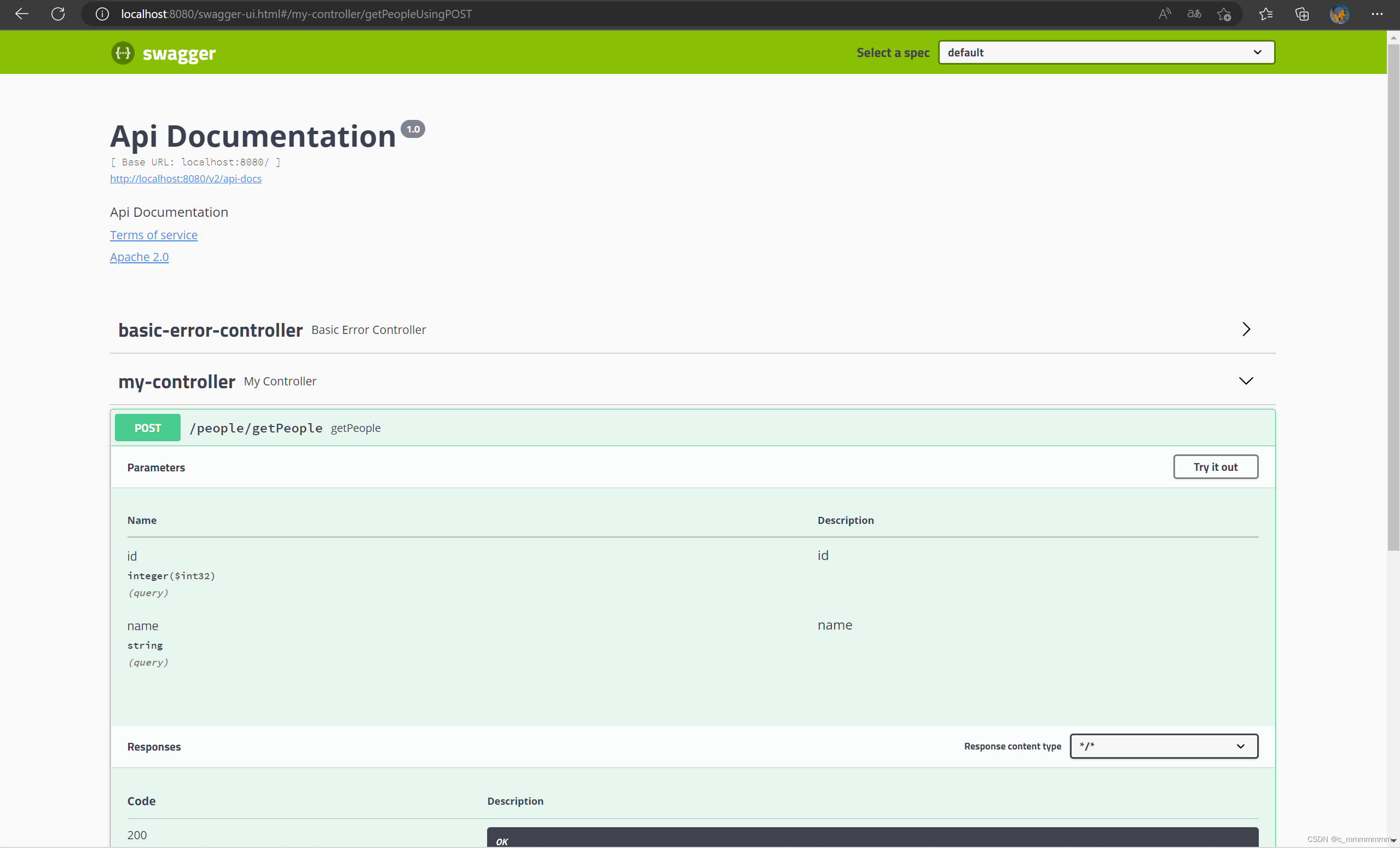Image resolution: width=1400 pixels, height=848 pixels.
Task: Open the Select a spec dropdown
Action: click(1106, 53)
